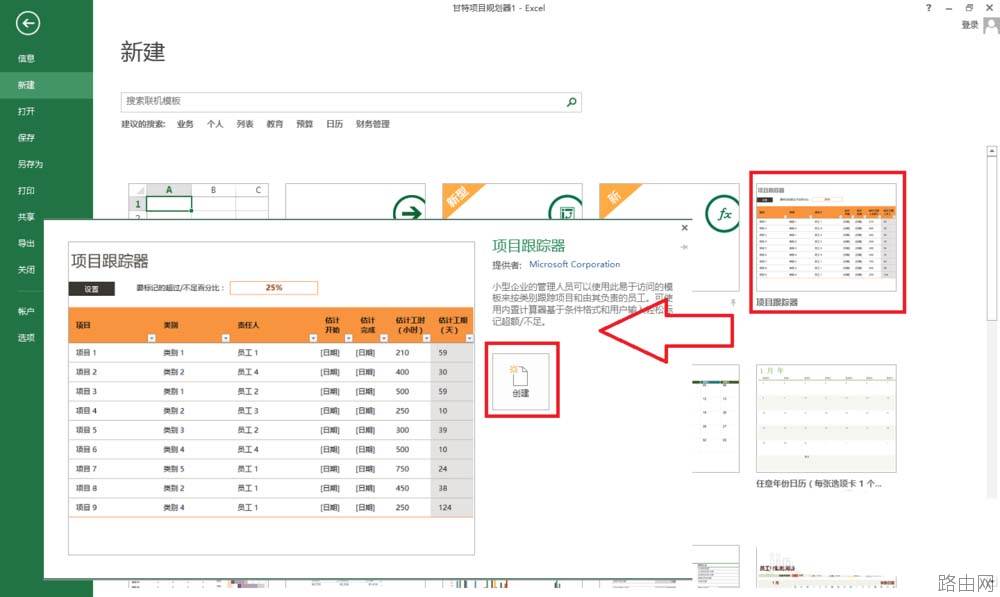Open the 项目 column filter dropdown

click(151, 338)
